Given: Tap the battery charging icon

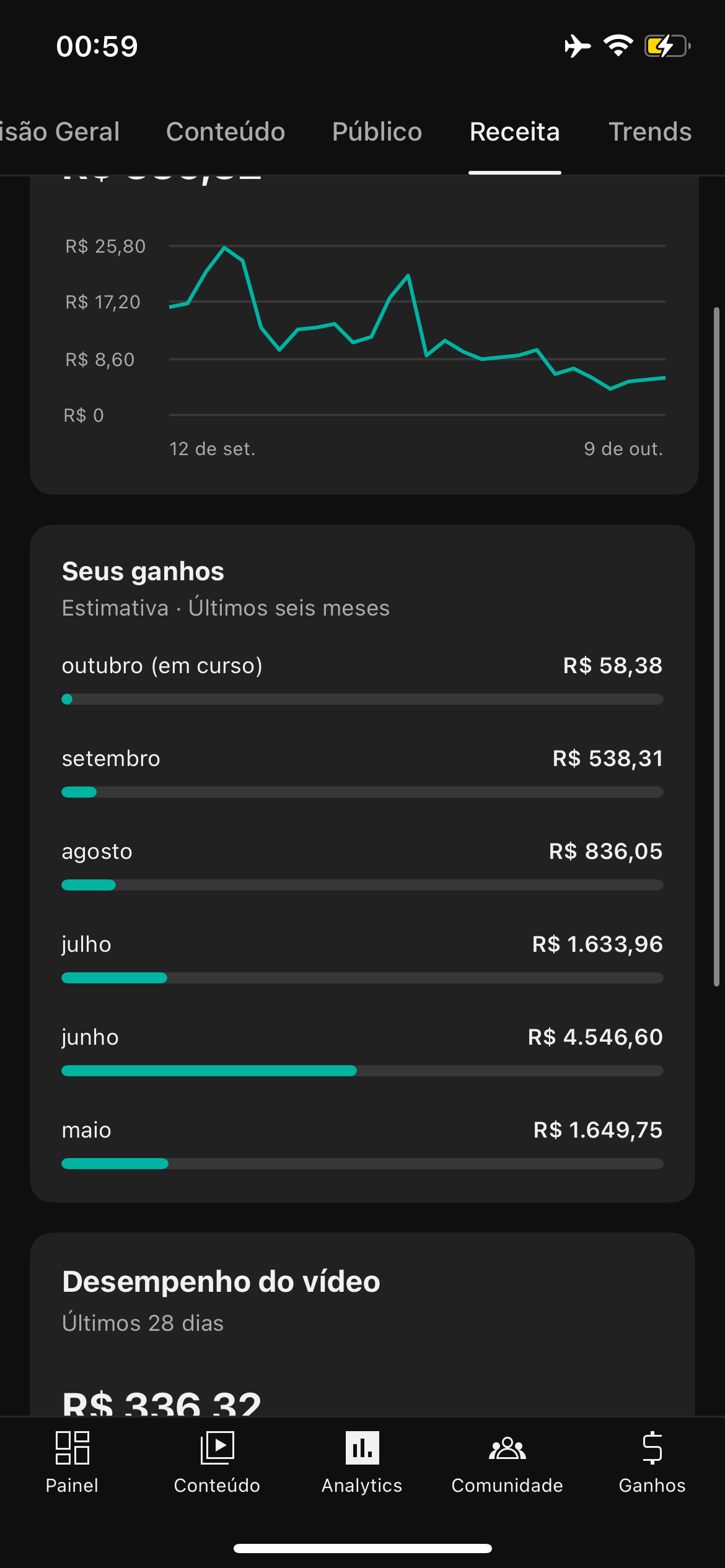Looking at the screenshot, I should tap(667, 46).
